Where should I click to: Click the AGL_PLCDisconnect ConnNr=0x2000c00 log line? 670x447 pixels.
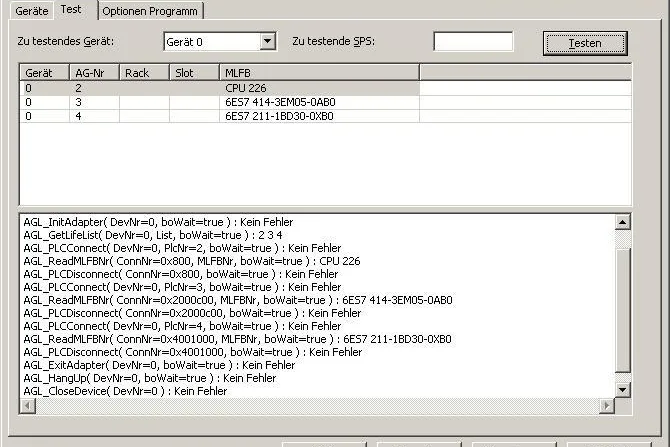[192, 313]
